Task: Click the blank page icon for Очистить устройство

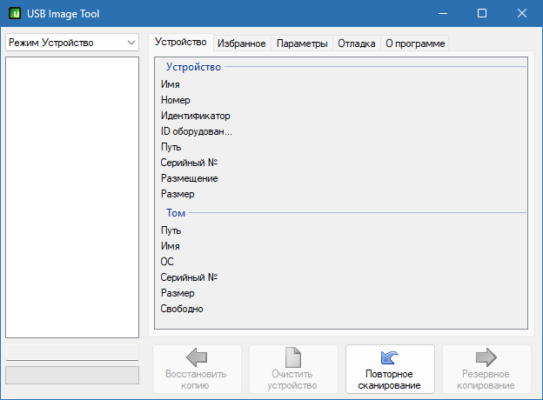Action: click(293, 357)
